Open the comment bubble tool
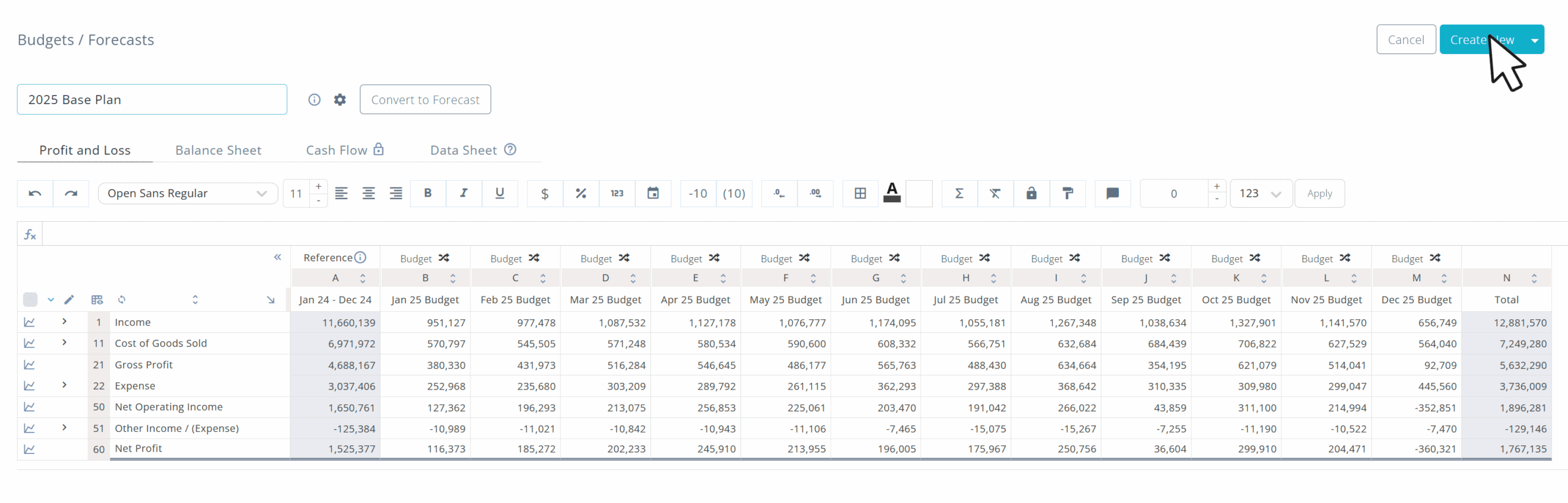This screenshot has height=503, width=1568. [x=1112, y=194]
